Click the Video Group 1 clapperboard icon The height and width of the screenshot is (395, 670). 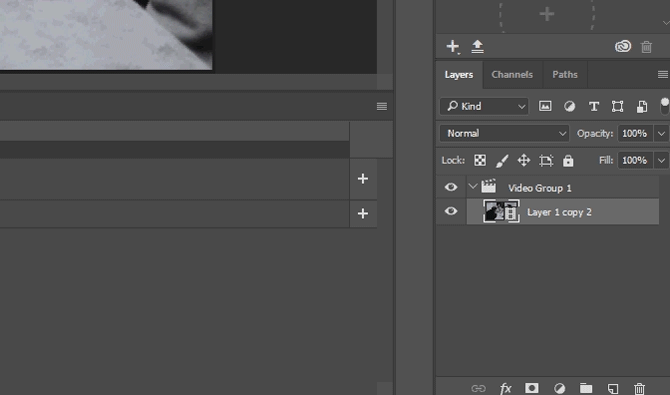[488, 186]
